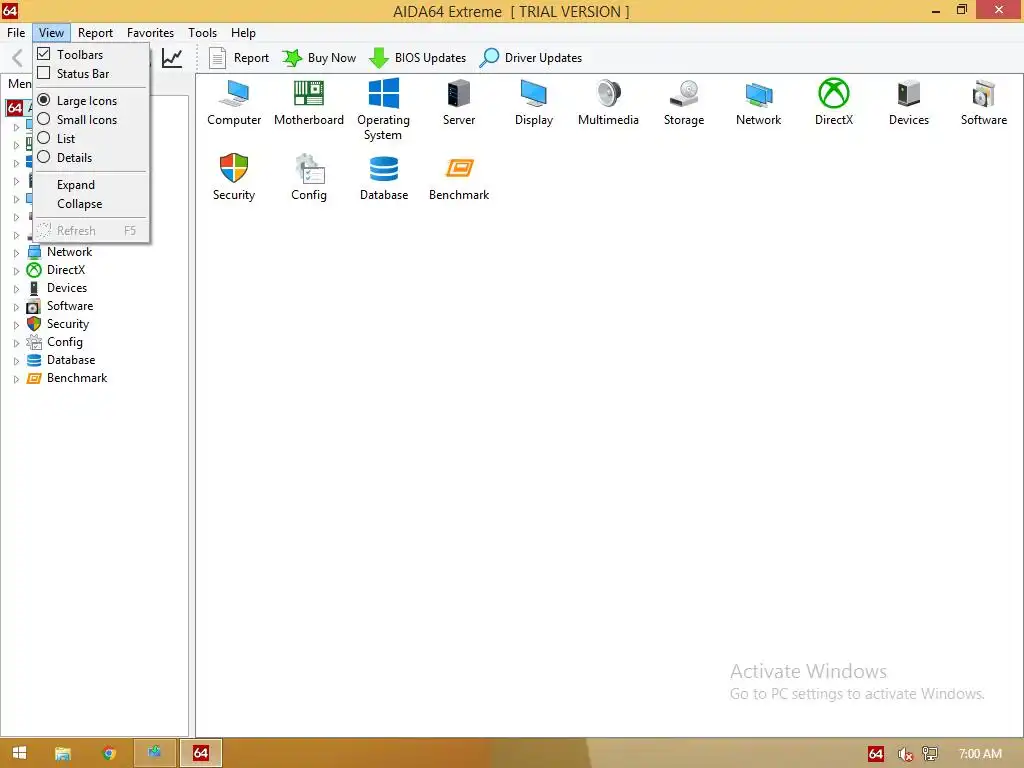
Task: Select Security in the sidebar tree
Action: (x=68, y=324)
